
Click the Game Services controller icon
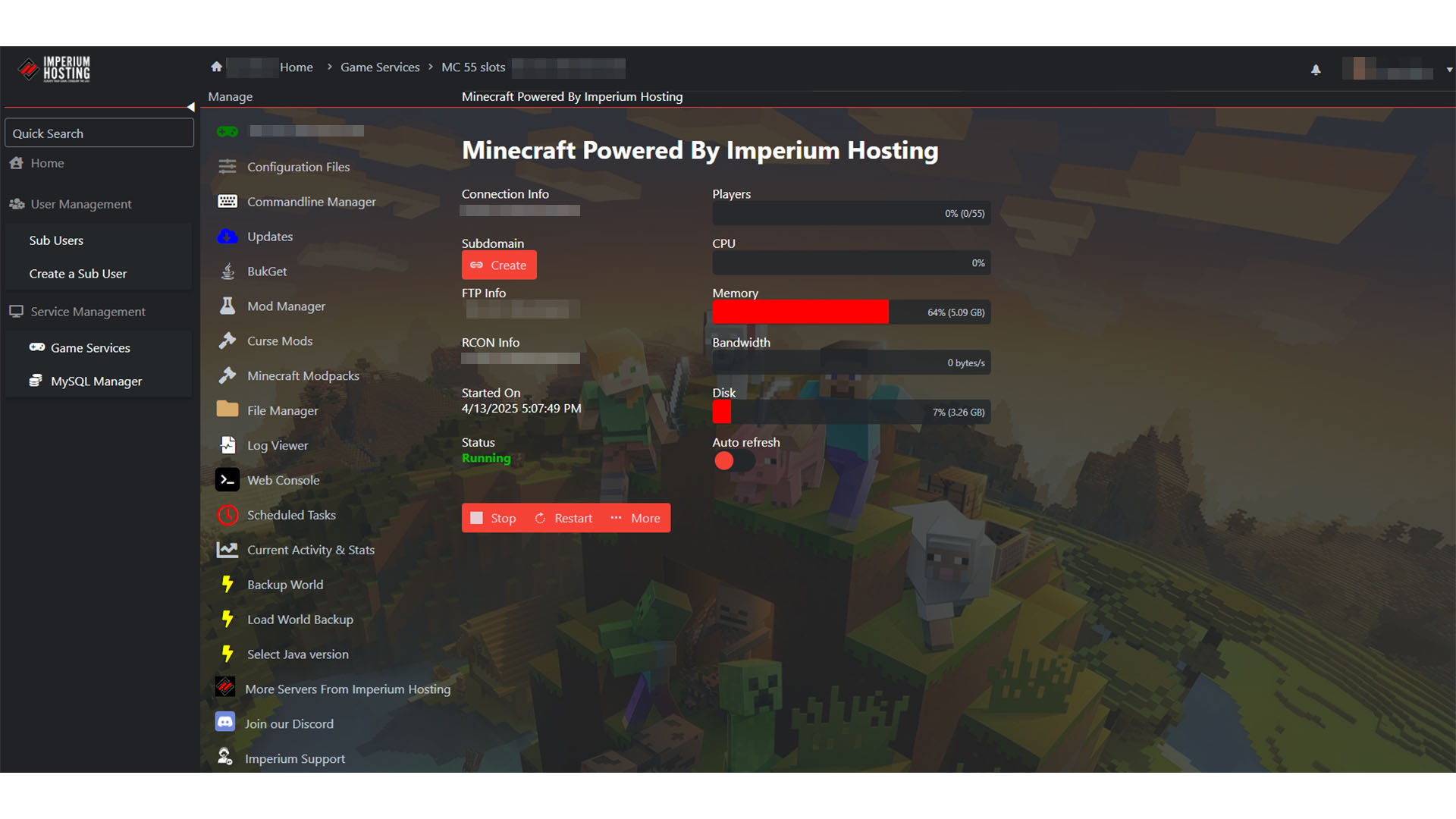pyautogui.click(x=36, y=347)
